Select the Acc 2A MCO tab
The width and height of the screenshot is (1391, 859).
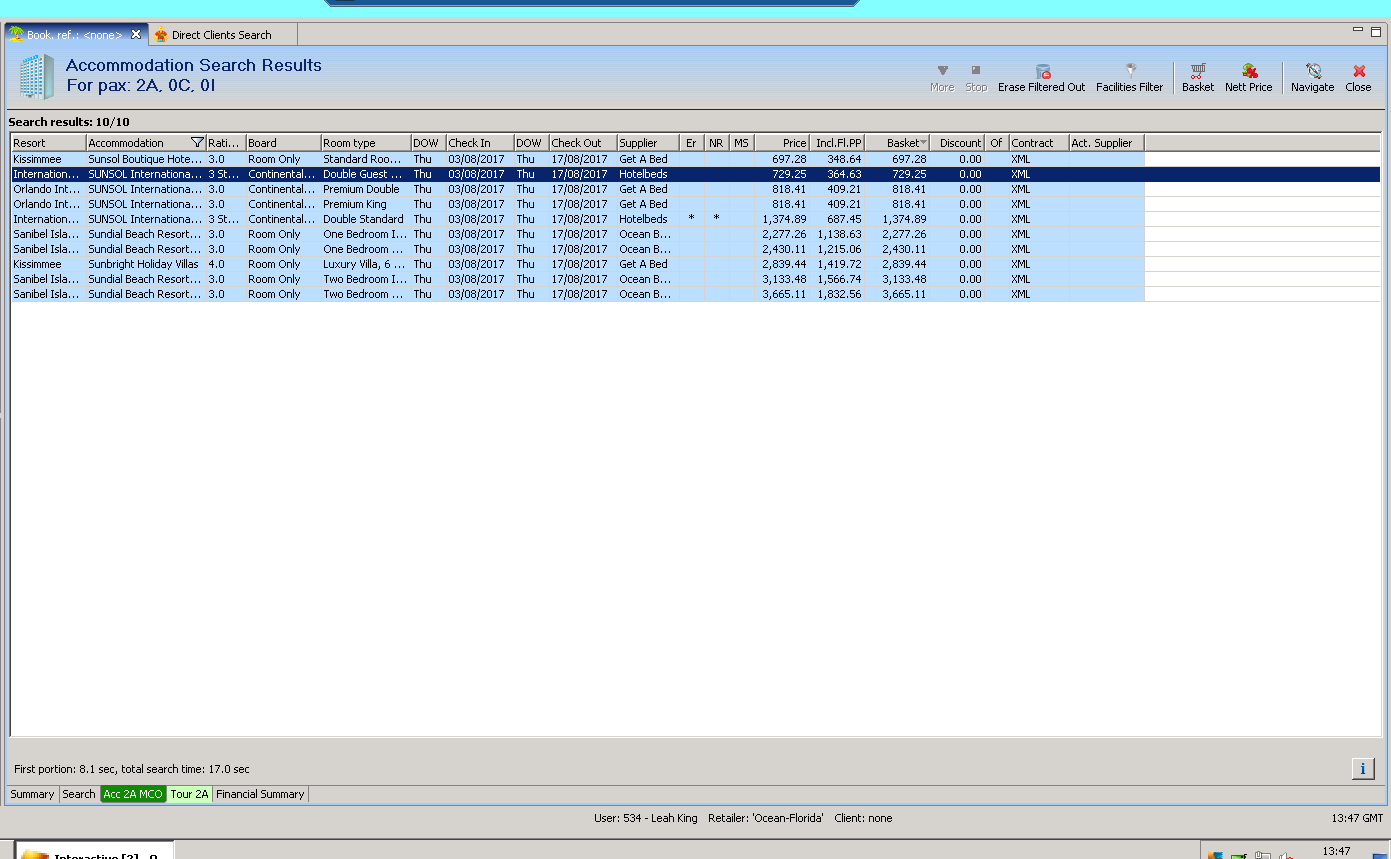133,794
